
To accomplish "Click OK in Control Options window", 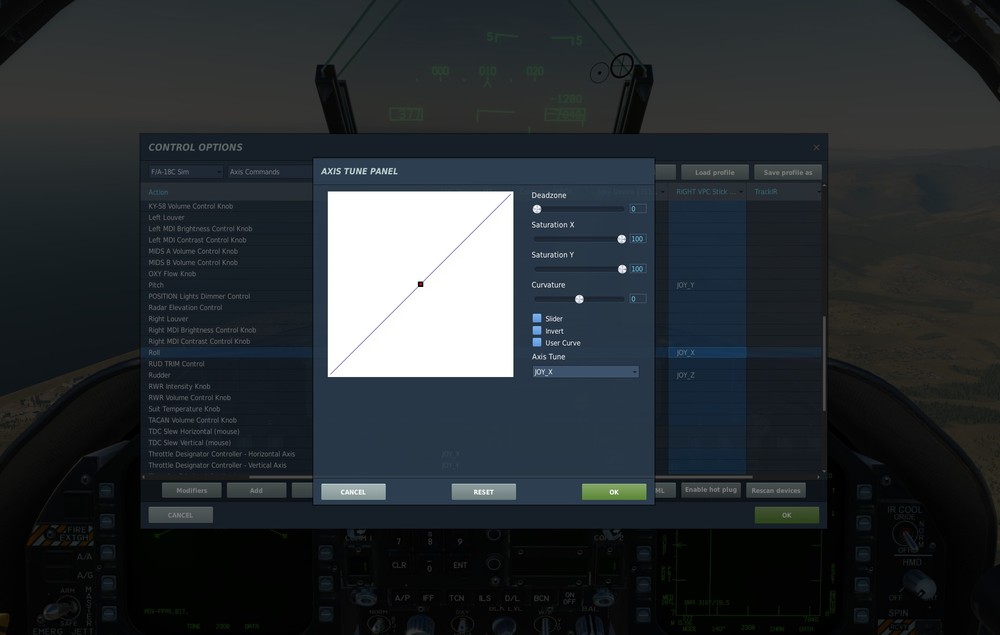I will pos(786,515).
